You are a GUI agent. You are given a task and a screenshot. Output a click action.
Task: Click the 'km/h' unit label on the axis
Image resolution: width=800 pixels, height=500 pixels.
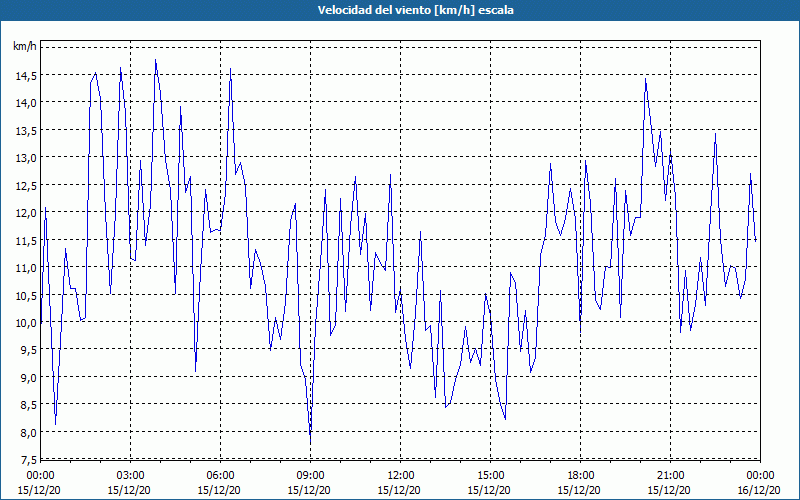pyautogui.click(x=25, y=47)
